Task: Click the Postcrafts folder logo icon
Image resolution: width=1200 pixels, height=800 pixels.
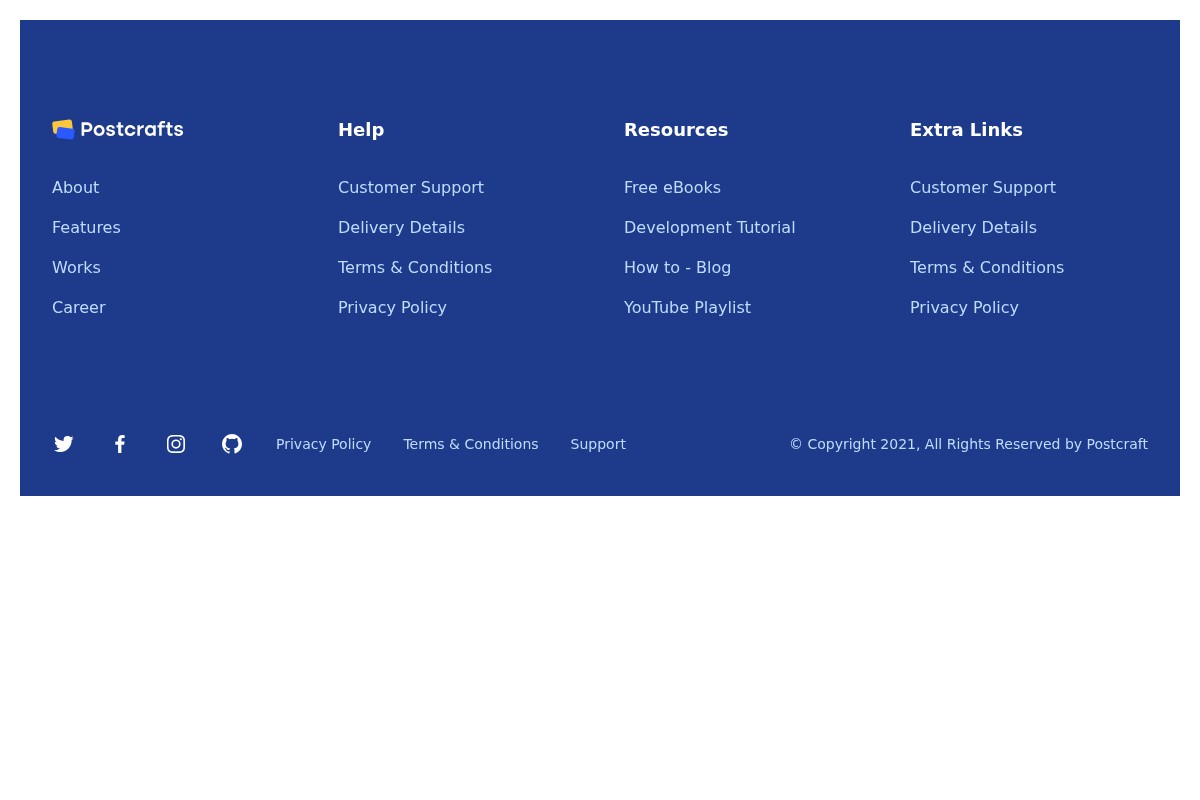Action: 64,129
